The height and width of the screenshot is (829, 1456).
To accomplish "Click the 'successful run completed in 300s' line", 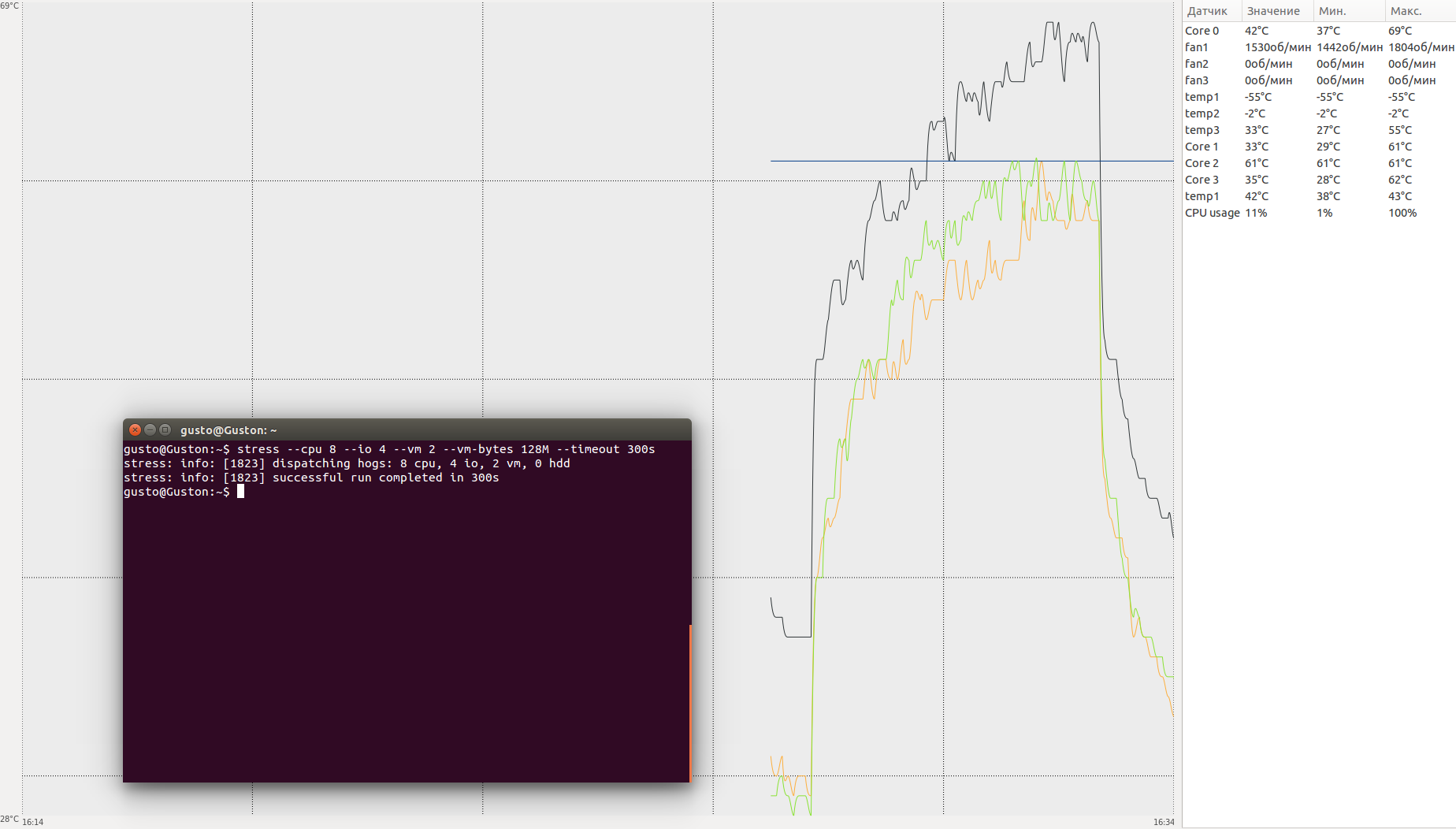I will pyautogui.click(x=311, y=478).
